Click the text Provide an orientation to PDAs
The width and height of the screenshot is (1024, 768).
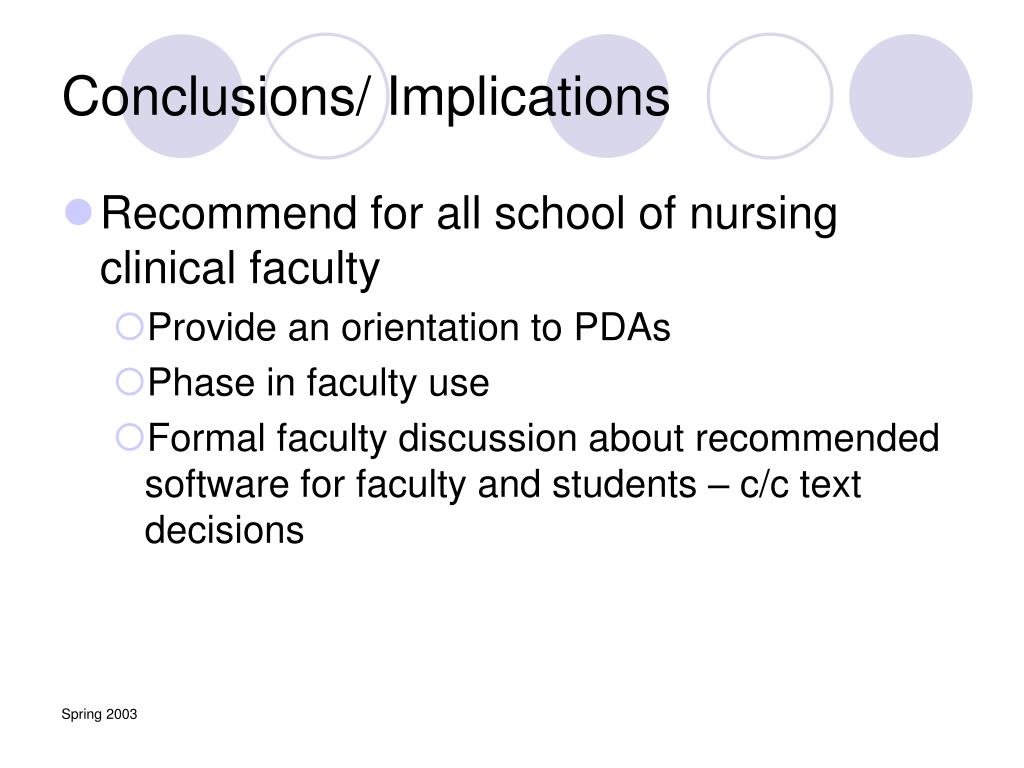coord(409,327)
